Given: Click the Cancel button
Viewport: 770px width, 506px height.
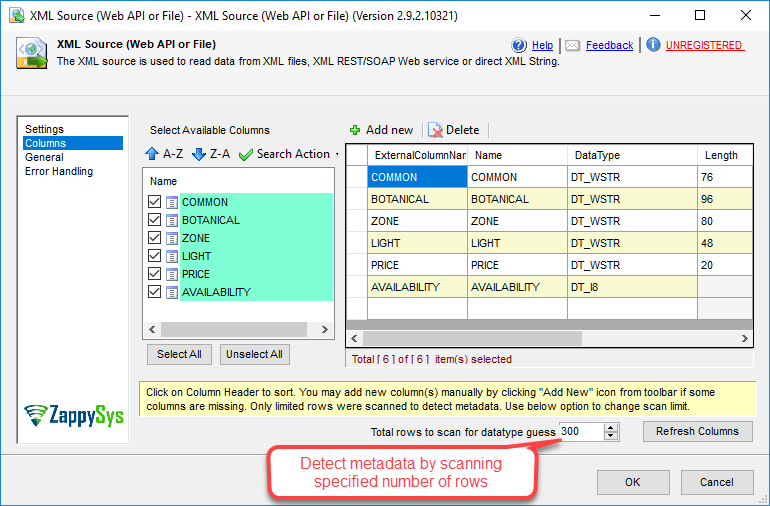Looking at the screenshot, I should [717, 482].
